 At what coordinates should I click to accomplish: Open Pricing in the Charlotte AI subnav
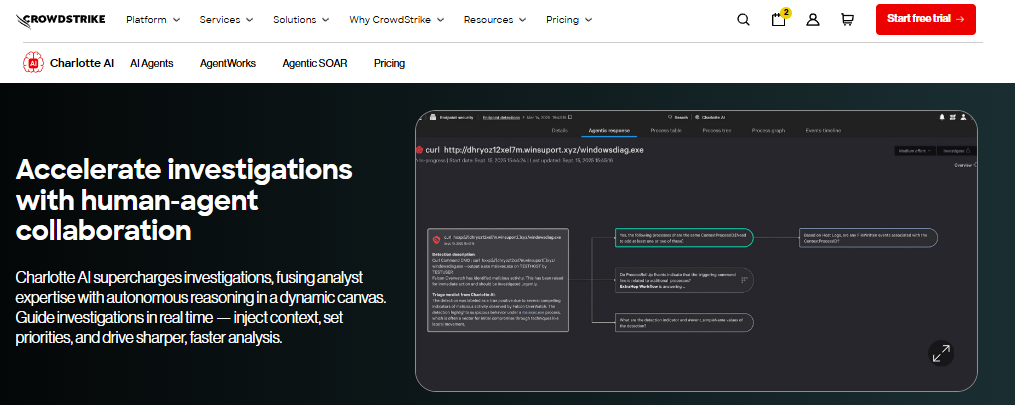coord(389,63)
